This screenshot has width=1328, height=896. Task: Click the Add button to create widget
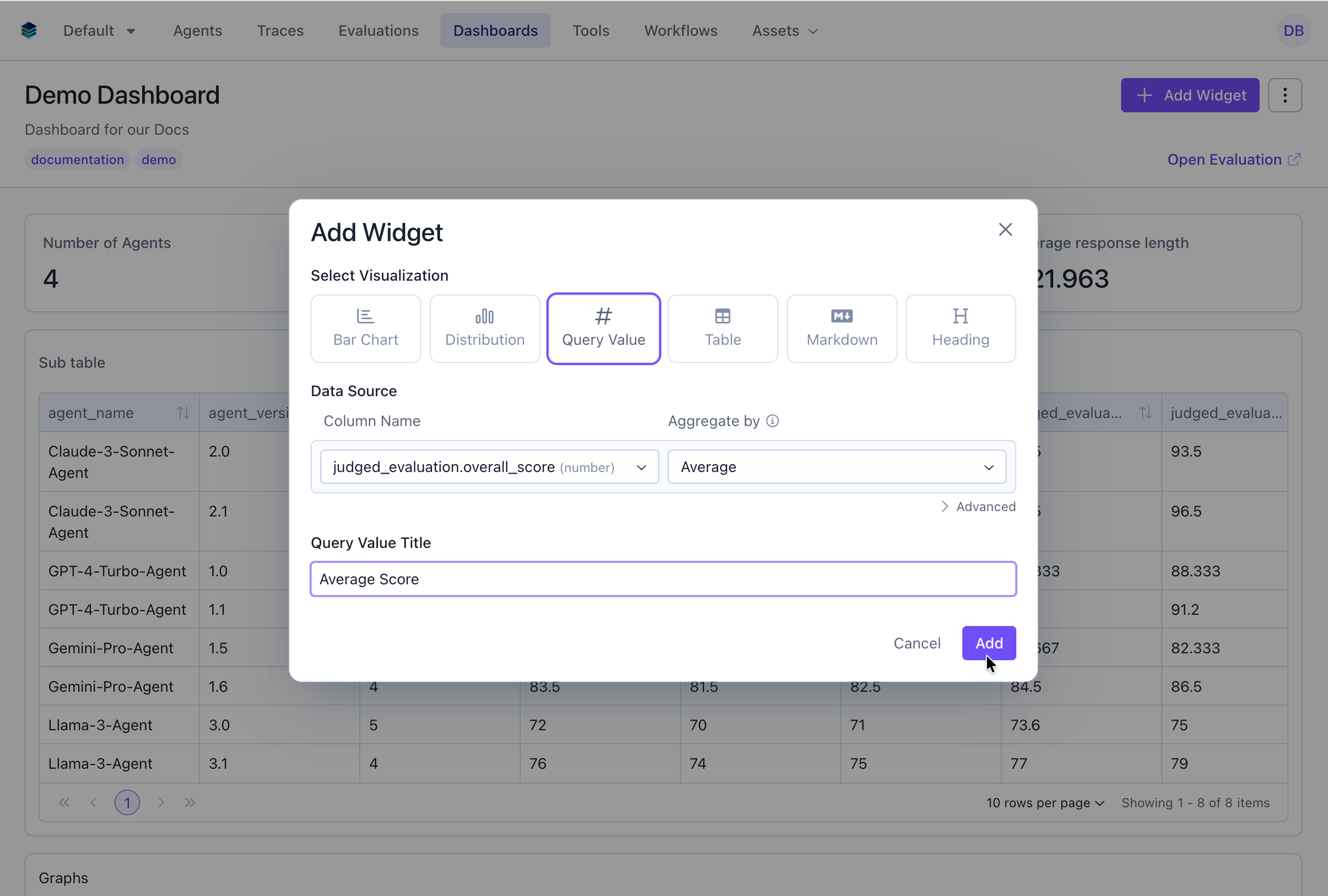[x=989, y=643]
